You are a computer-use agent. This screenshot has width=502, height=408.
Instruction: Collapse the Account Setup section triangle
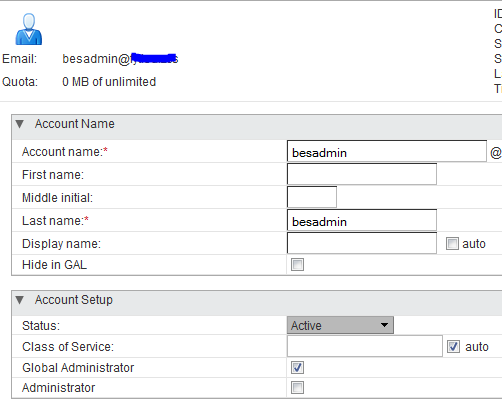(20, 300)
